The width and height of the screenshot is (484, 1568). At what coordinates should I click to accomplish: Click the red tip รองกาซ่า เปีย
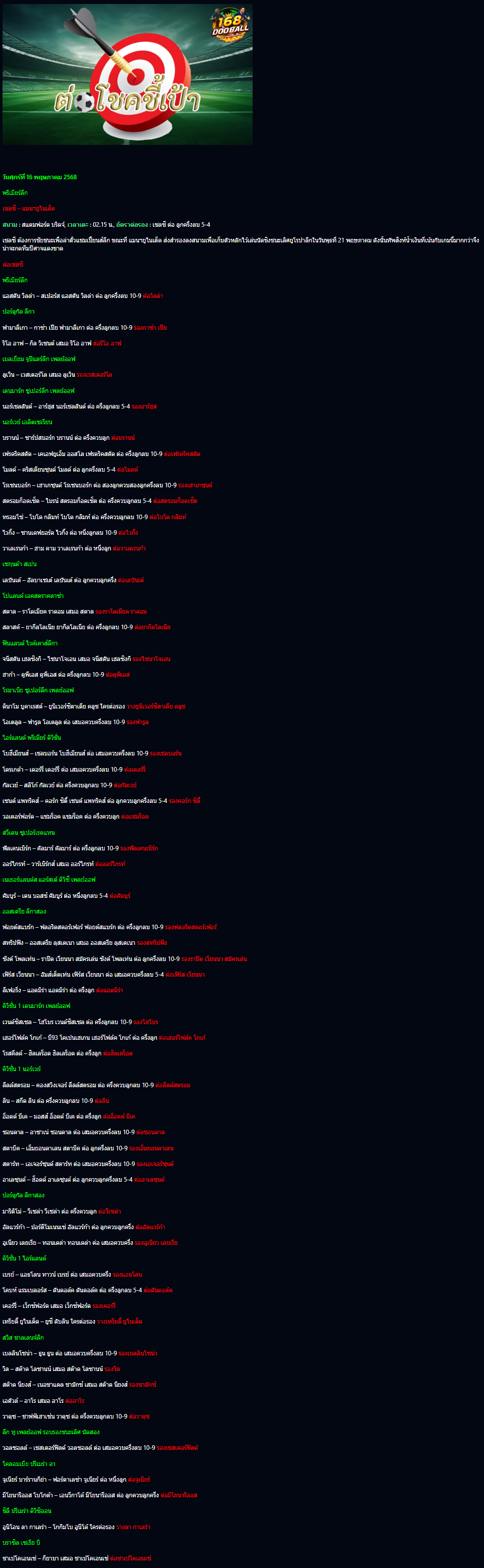pos(151,327)
